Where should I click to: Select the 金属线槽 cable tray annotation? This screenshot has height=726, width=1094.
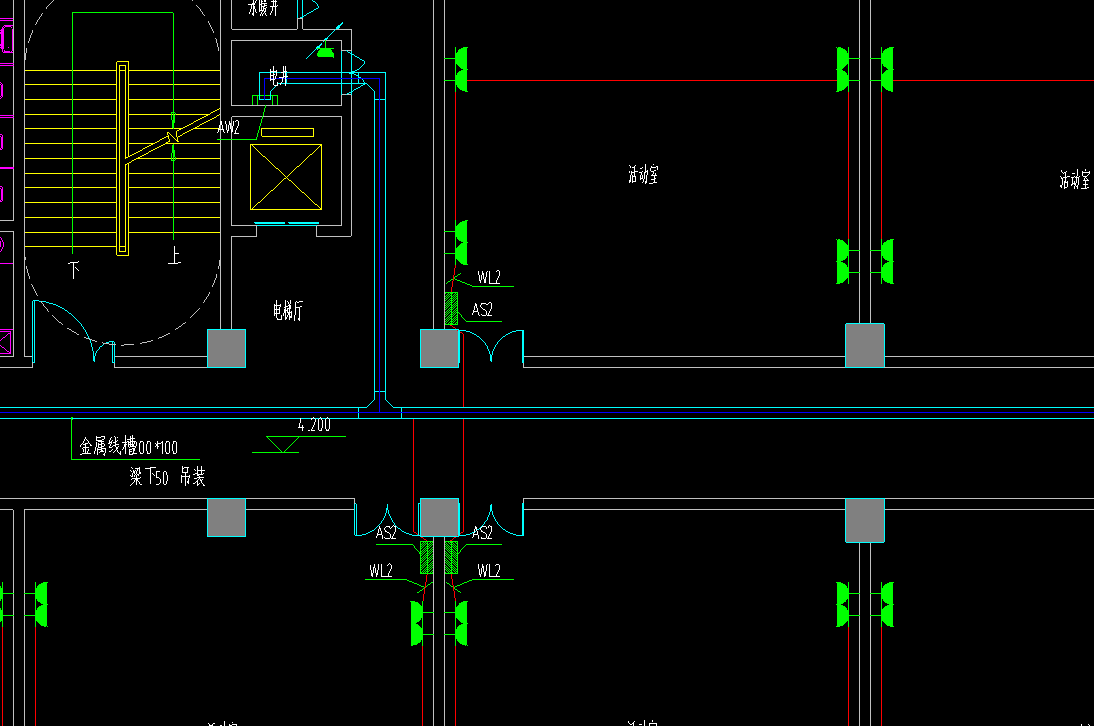[128, 446]
